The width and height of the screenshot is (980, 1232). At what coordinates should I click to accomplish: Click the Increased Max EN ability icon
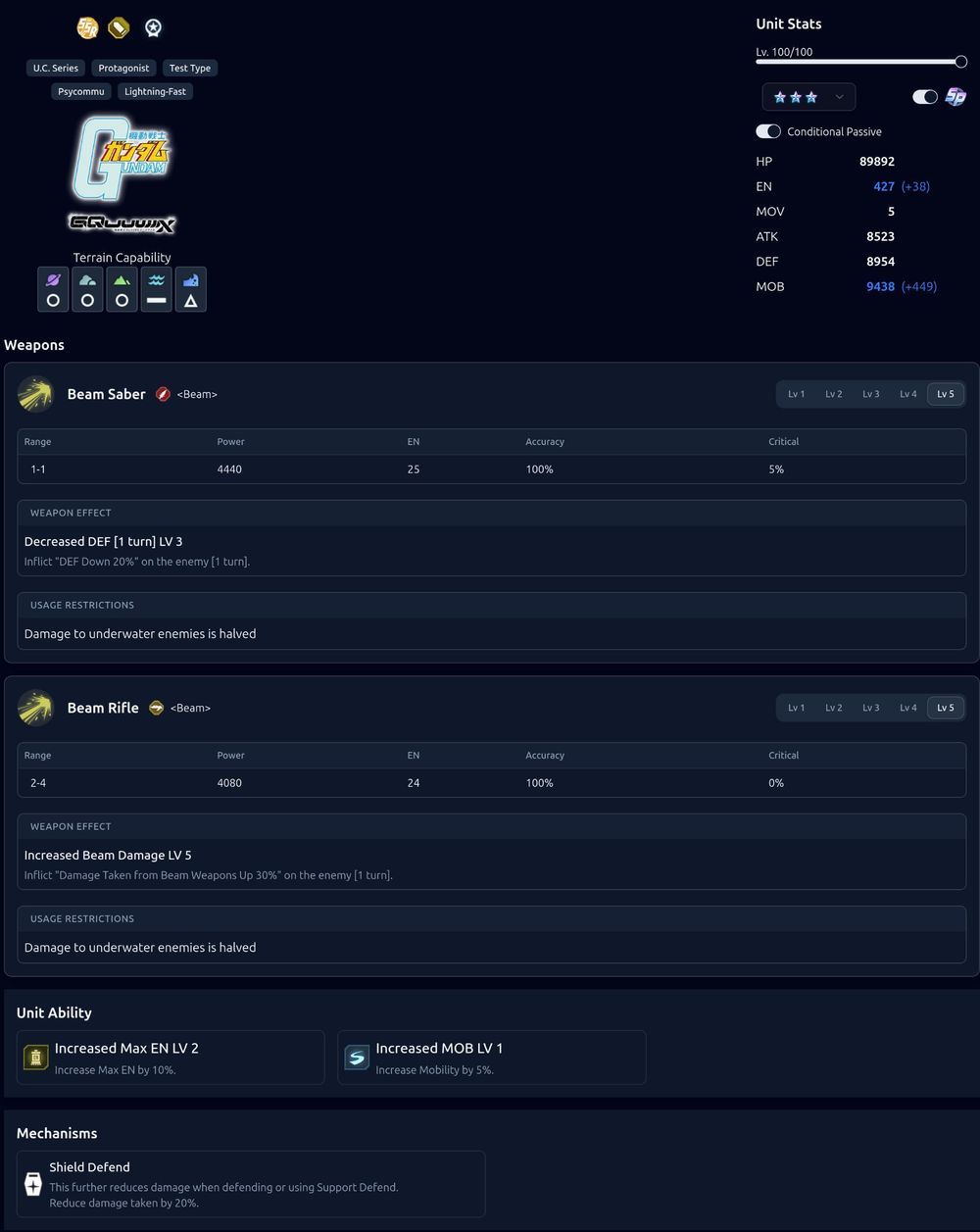coord(36,1058)
